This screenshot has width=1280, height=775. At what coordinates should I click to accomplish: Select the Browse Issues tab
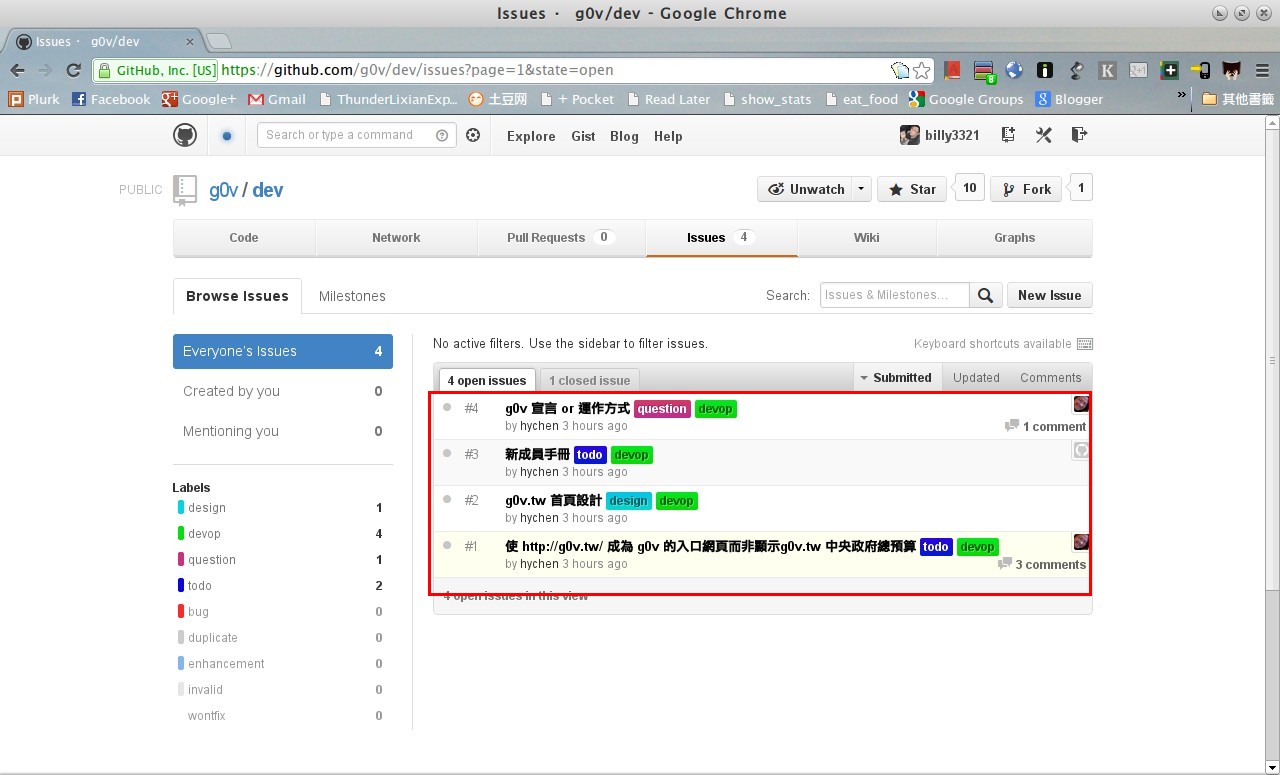[237, 296]
